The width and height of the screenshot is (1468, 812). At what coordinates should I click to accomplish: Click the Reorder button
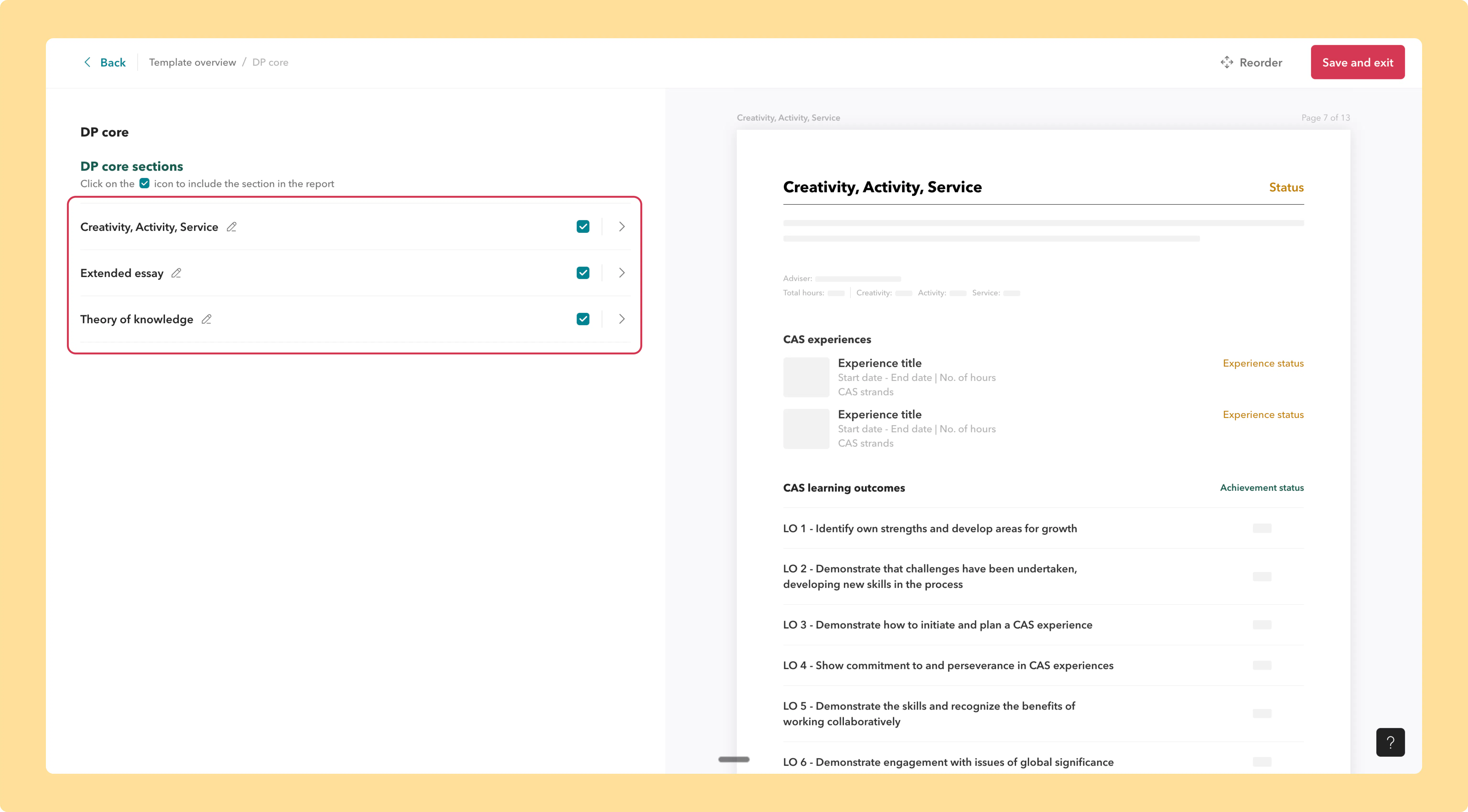(x=1252, y=62)
